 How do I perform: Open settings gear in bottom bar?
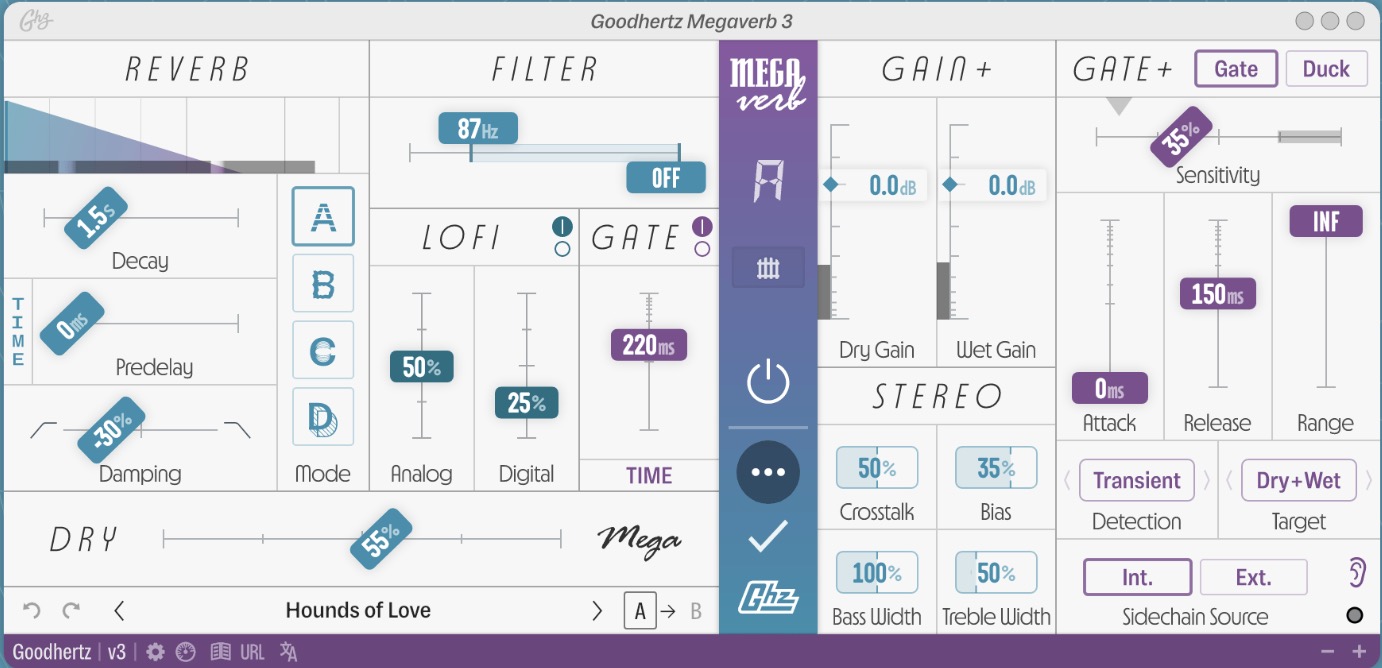point(155,652)
